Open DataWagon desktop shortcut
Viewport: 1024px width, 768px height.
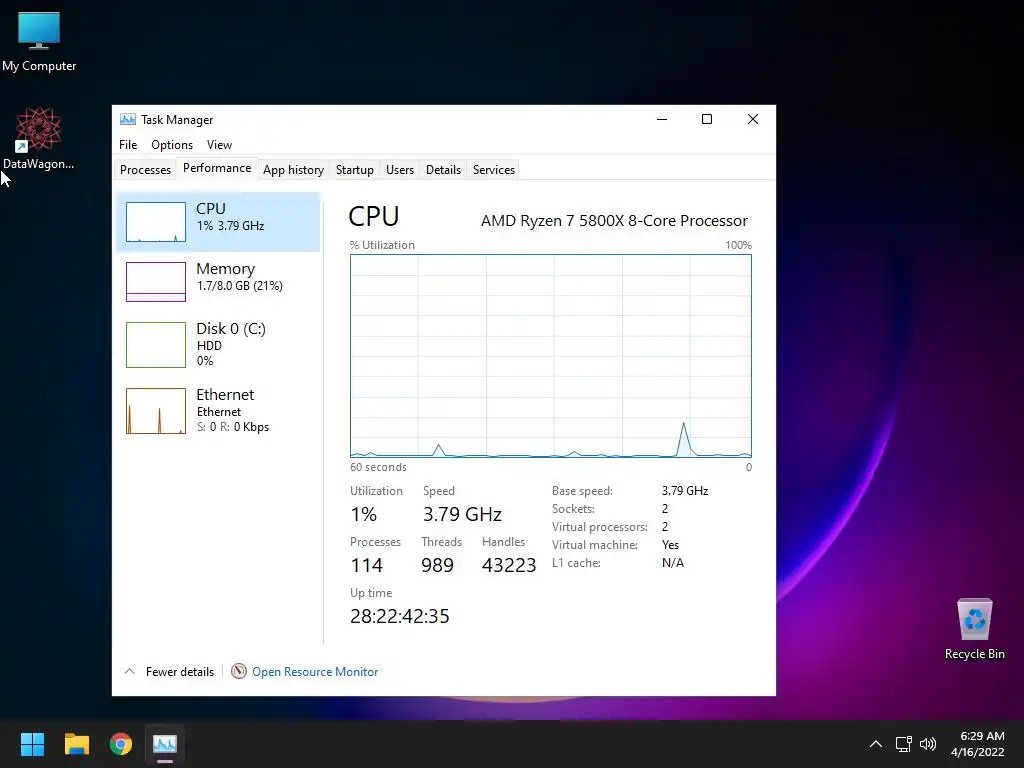(x=39, y=138)
